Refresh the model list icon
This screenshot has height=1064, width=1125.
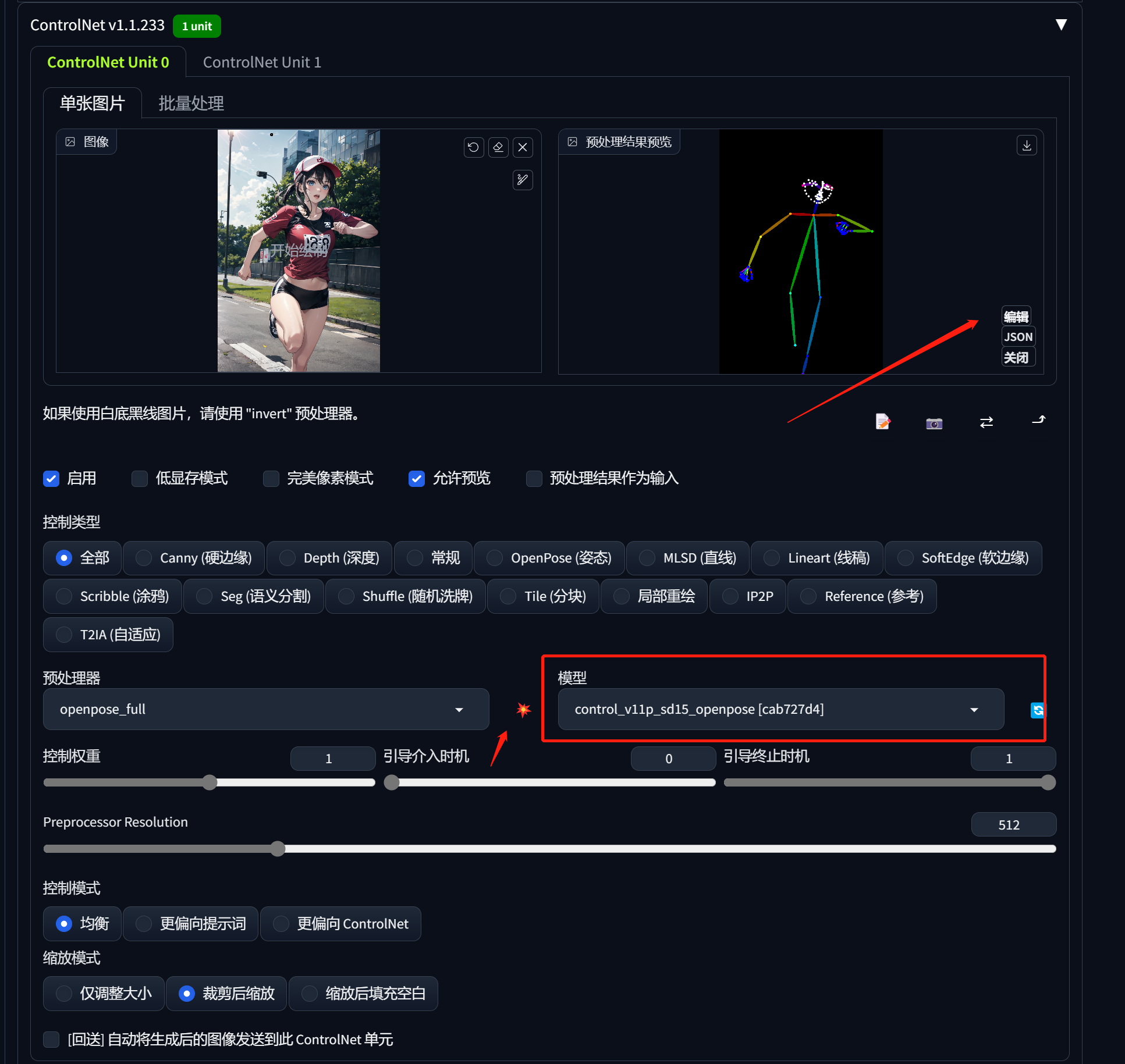click(x=1037, y=710)
